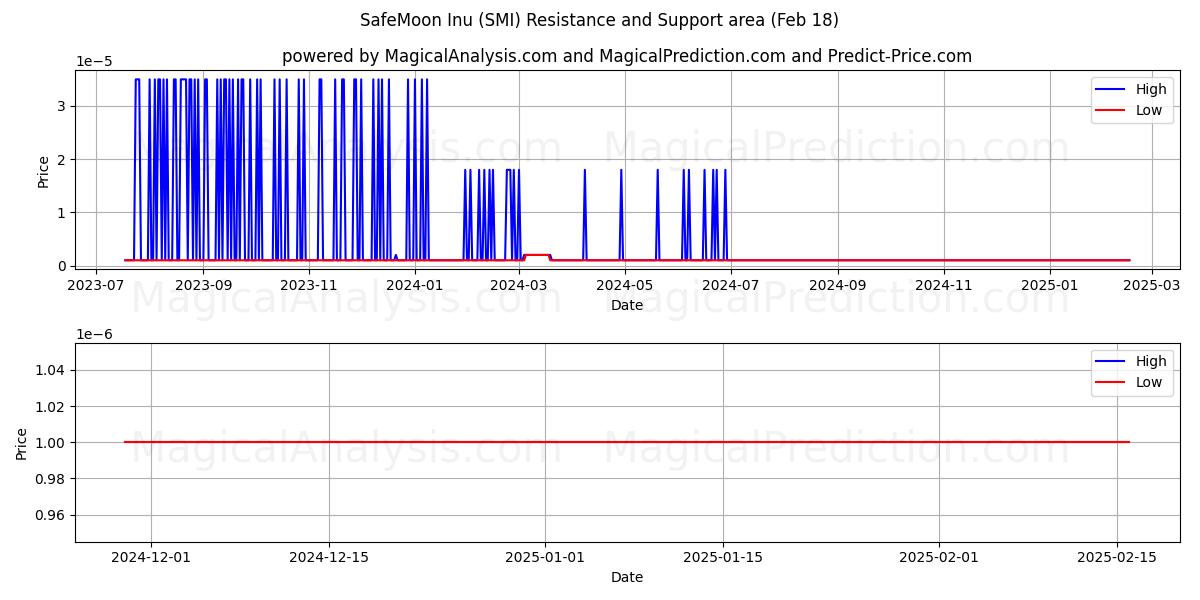Click the '2024-03' x-axis label on the top chart
Viewport: 1200px width, 600px height.
519,285
